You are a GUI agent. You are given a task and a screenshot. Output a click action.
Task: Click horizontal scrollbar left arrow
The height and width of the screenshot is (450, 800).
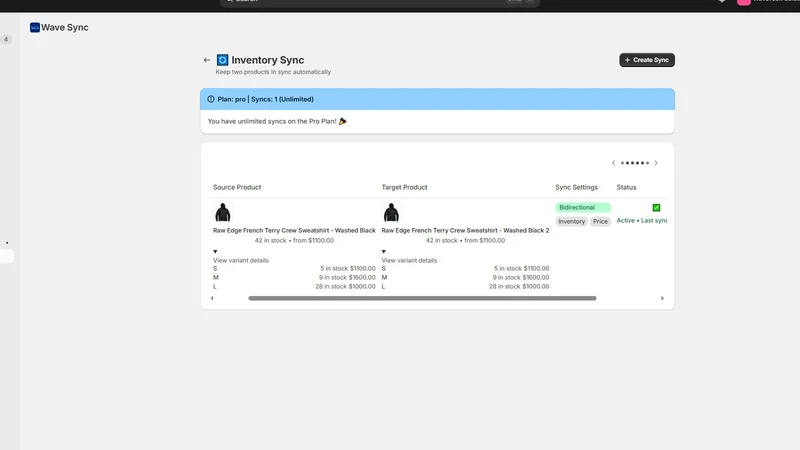212,298
